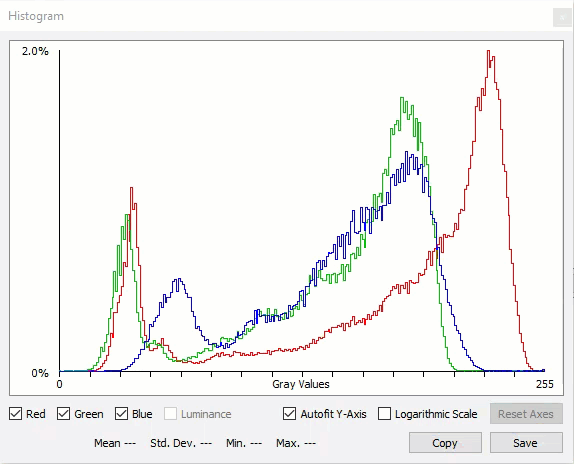The height and width of the screenshot is (464, 574).
Task: Uncheck the Red channel checkbox
Action: click(x=15, y=414)
